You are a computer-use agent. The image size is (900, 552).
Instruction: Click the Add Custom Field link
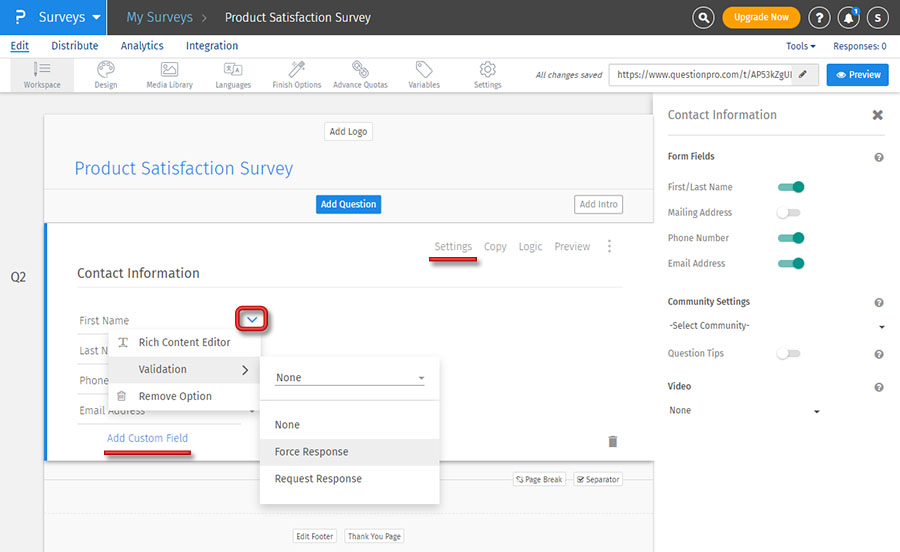click(x=147, y=438)
